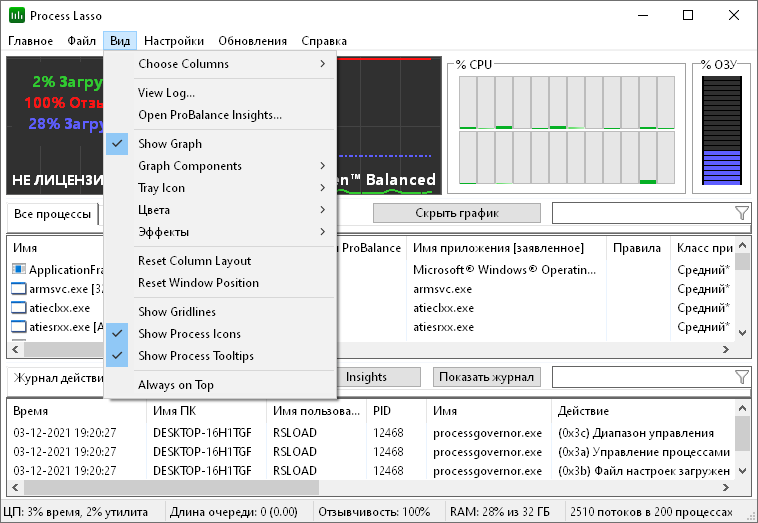This screenshot has height=523, width=758.
Task: Open the Главное menu
Action: 30,41
